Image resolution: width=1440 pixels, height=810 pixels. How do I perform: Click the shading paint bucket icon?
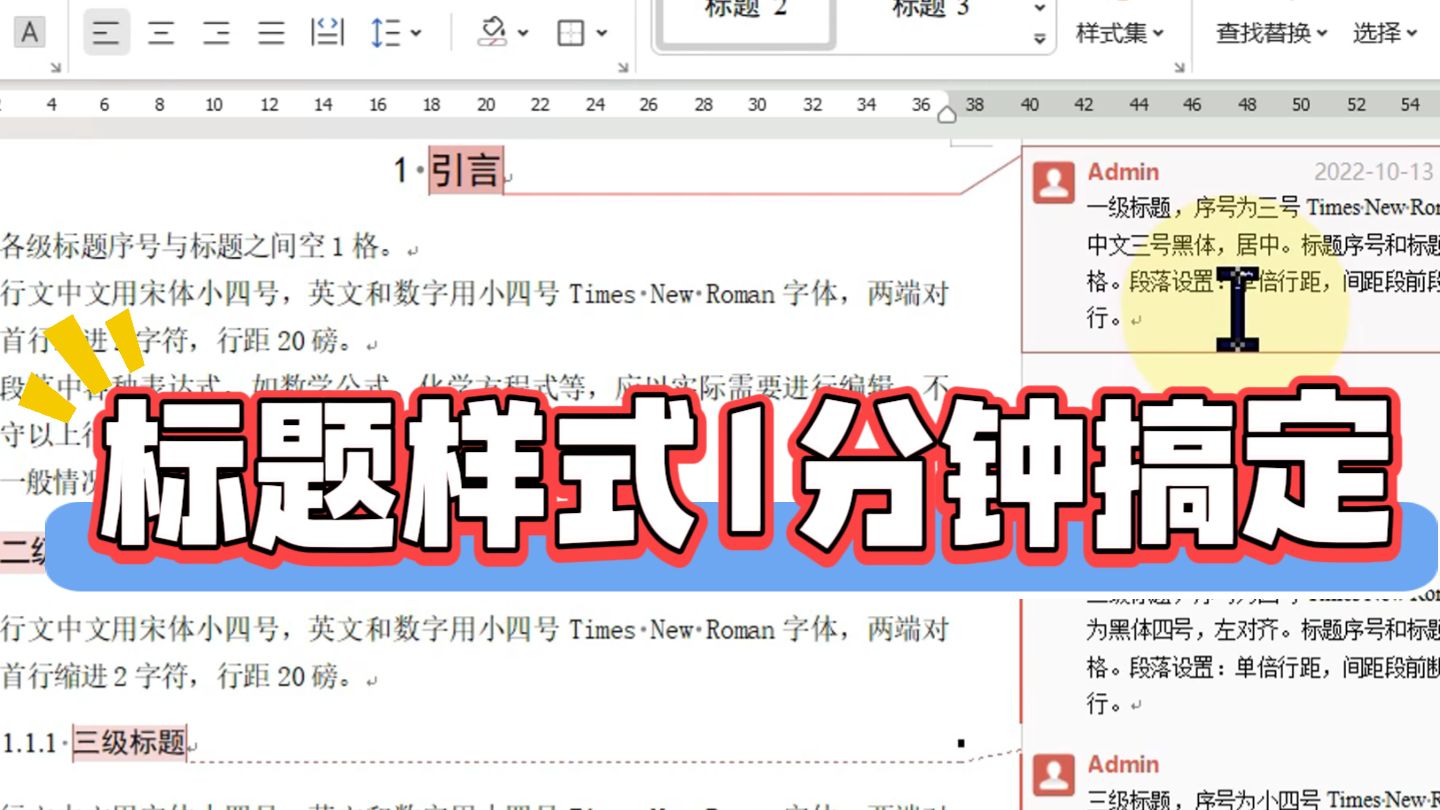click(493, 32)
